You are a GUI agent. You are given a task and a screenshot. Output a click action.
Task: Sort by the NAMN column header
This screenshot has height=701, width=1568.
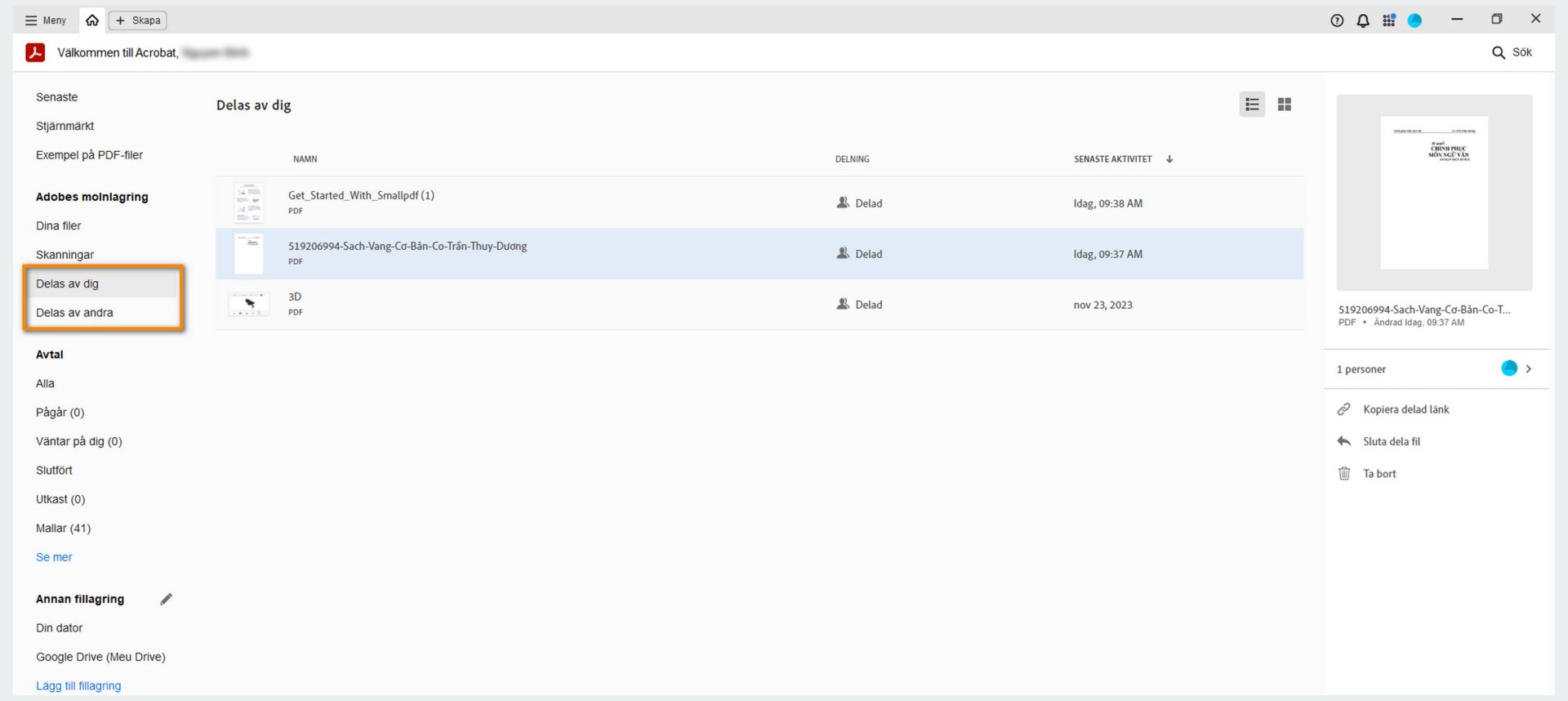[x=305, y=159]
